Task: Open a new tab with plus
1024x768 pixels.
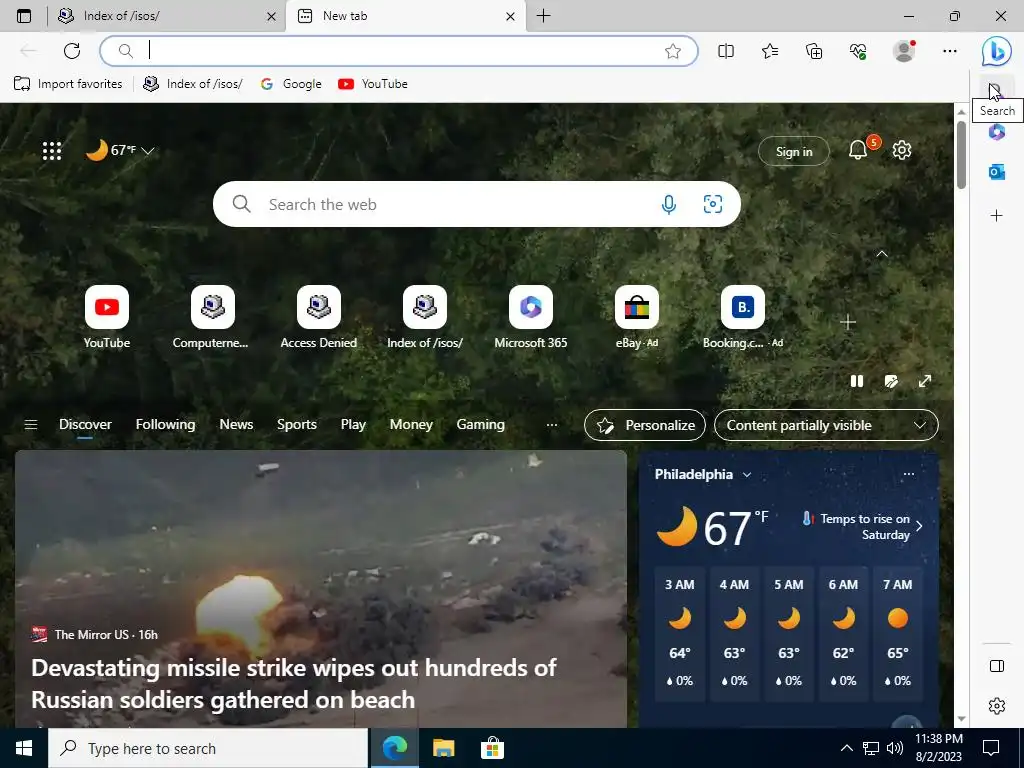Action: coord(543,16)
